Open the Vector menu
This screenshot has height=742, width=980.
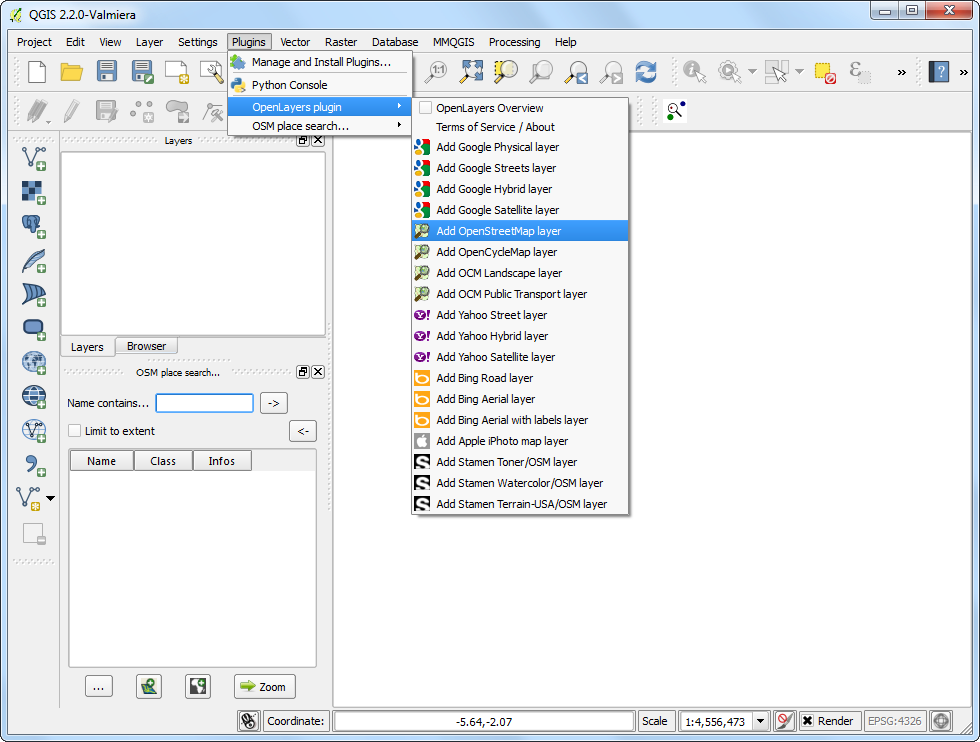coord(295,42)
